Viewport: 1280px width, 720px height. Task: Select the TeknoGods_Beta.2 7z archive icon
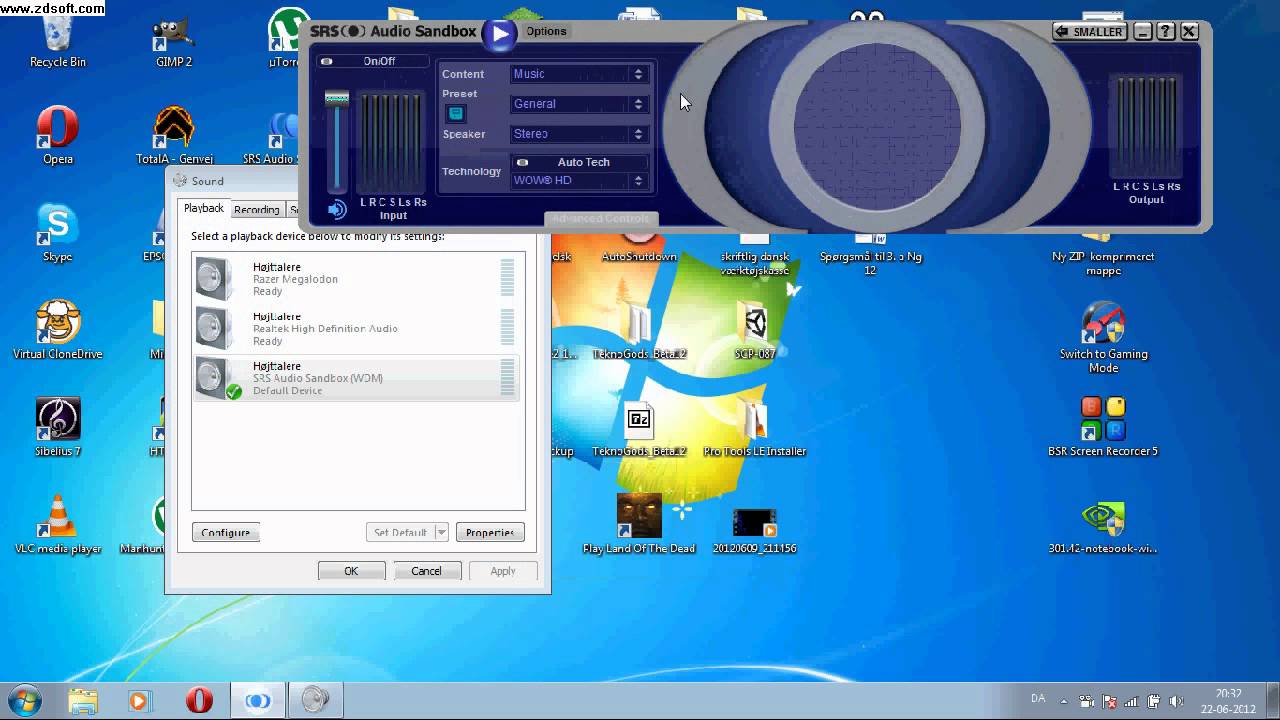(x=639, y=430)
